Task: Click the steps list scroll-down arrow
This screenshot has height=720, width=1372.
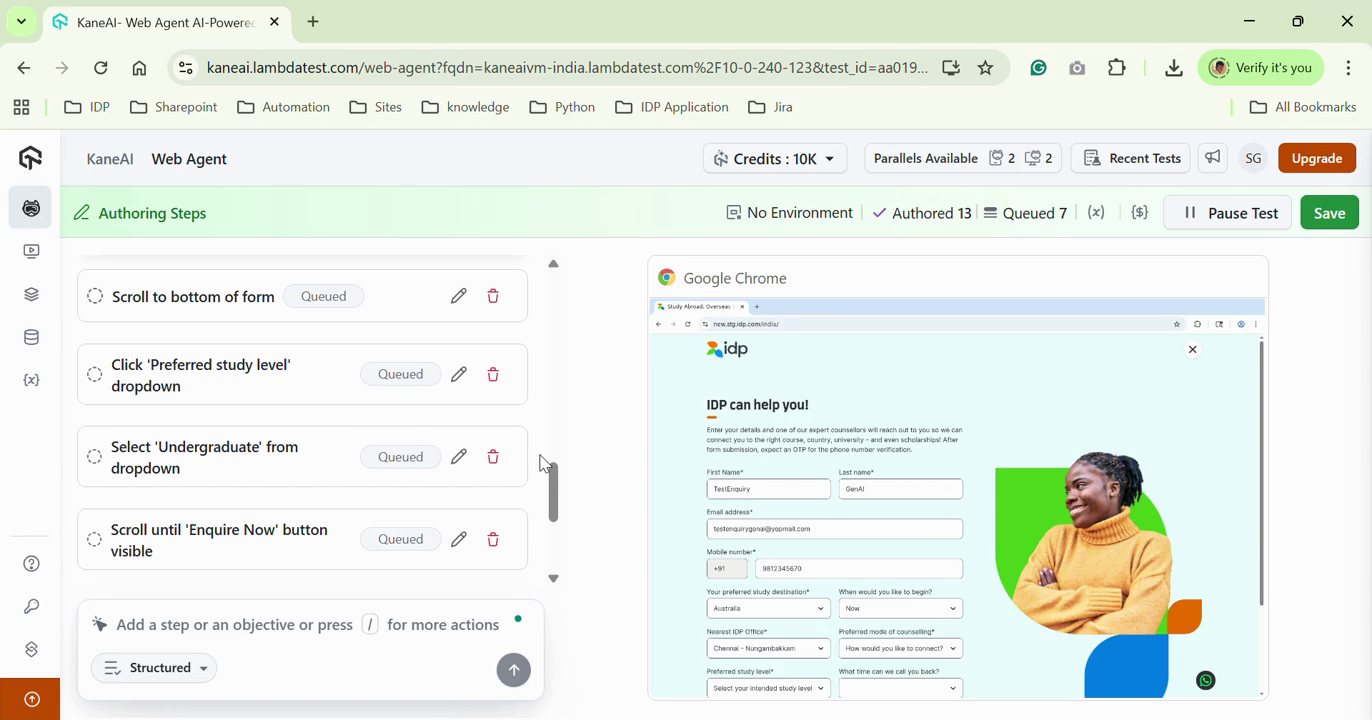Action: point(553,579)
